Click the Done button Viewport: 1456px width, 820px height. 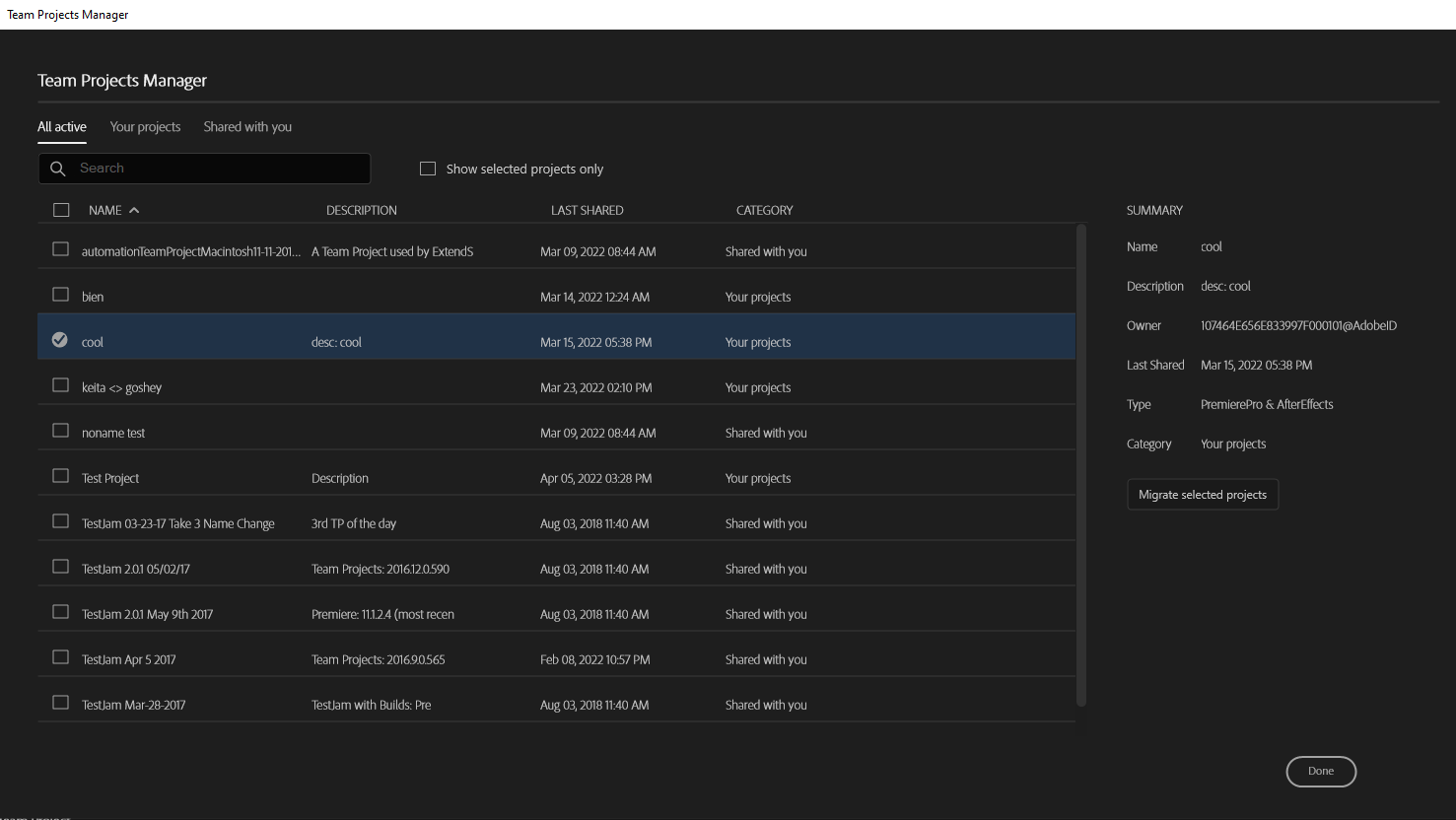[1321, 771]
